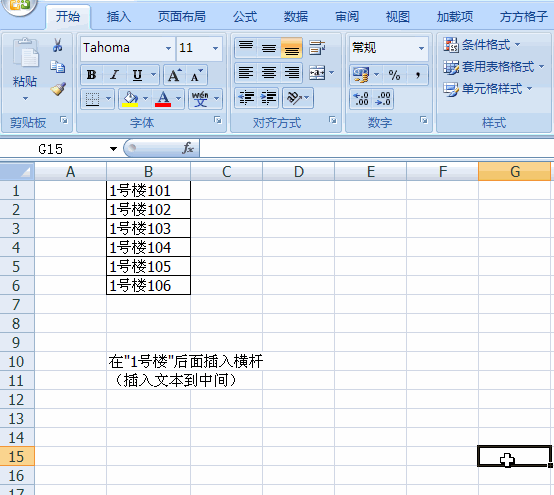Click the Cut scissors icon

point(58,45)
